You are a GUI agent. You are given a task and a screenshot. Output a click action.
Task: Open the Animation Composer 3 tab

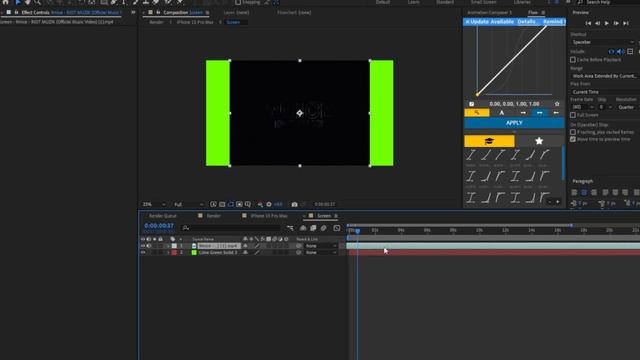(489, 13)
